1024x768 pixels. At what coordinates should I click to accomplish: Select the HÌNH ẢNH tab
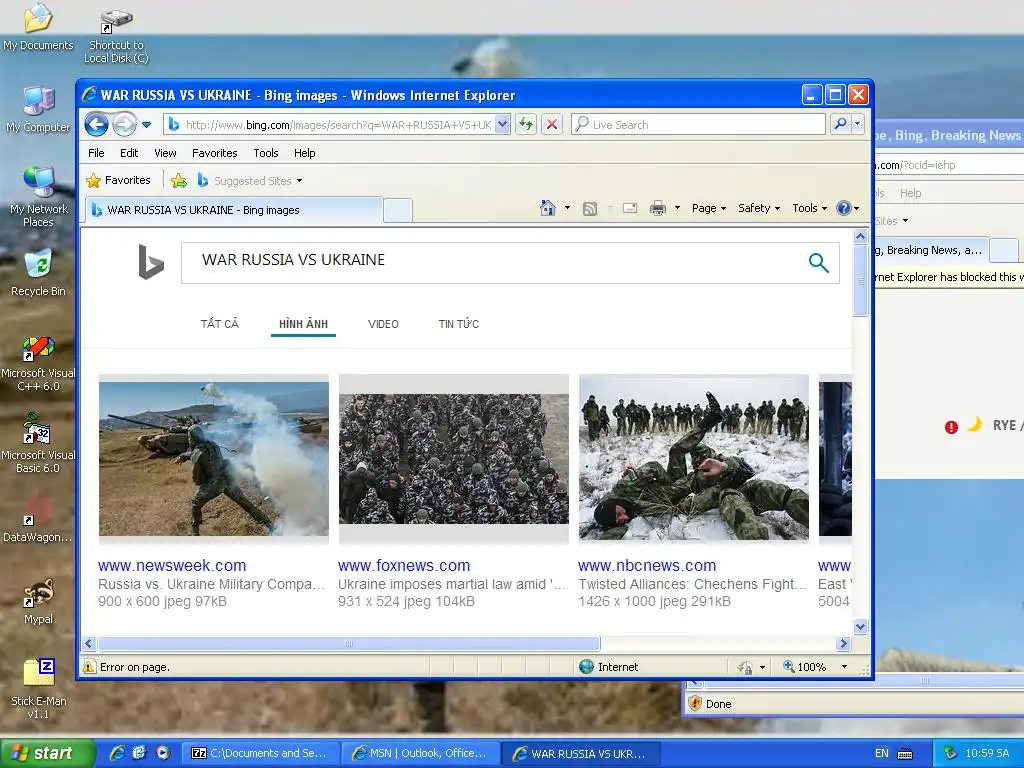click(303, 324)
